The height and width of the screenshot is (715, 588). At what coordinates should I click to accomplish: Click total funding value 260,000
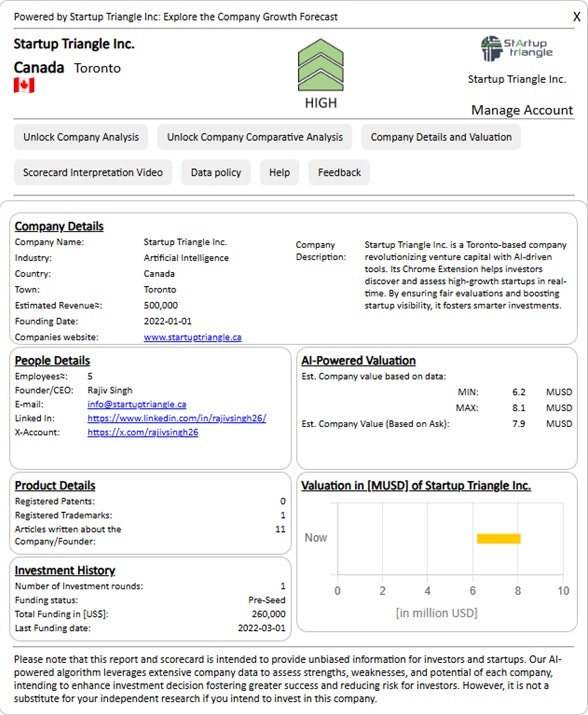[x=268, y=614]
